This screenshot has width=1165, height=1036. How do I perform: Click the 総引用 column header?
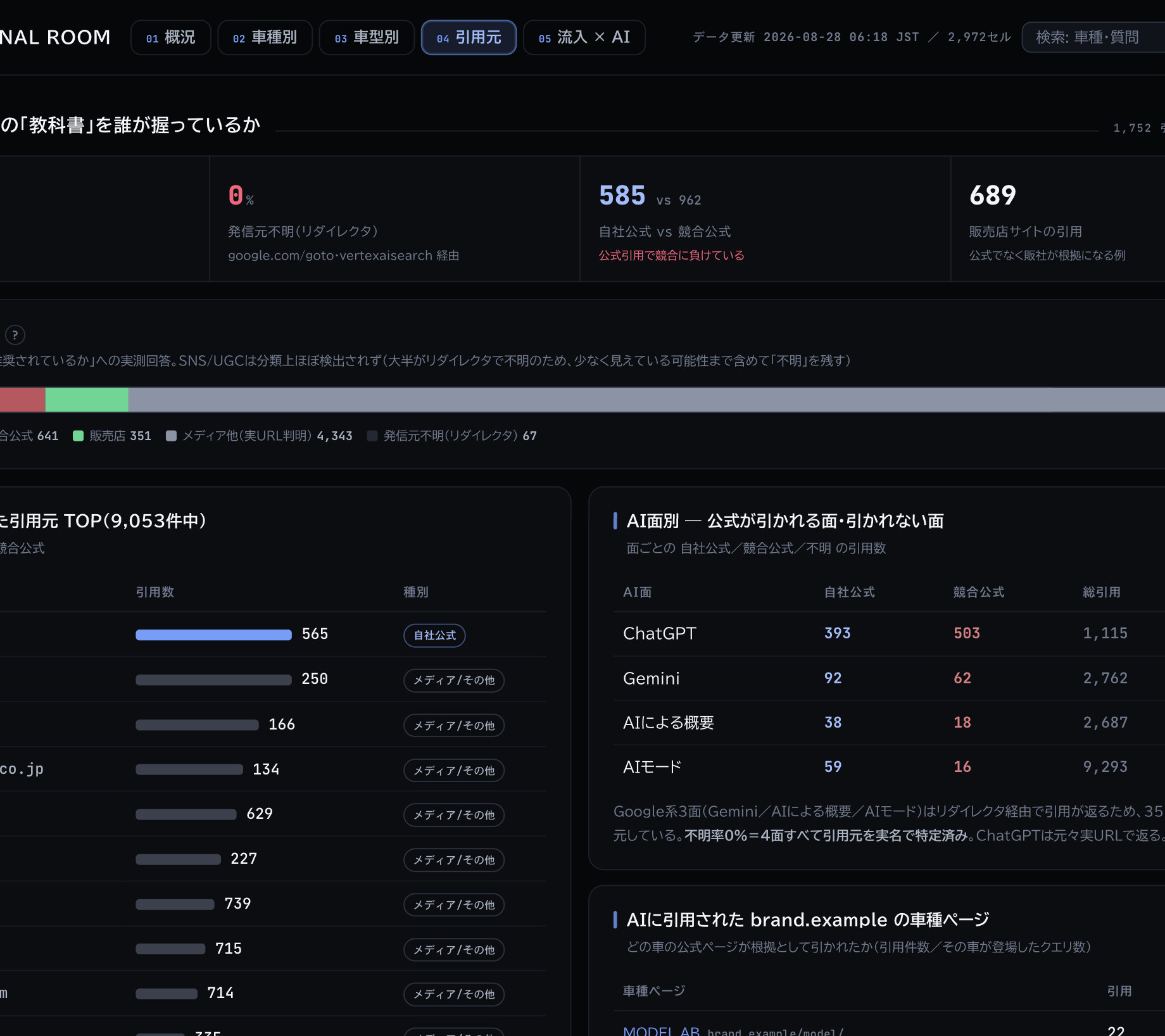[1101, 592]
